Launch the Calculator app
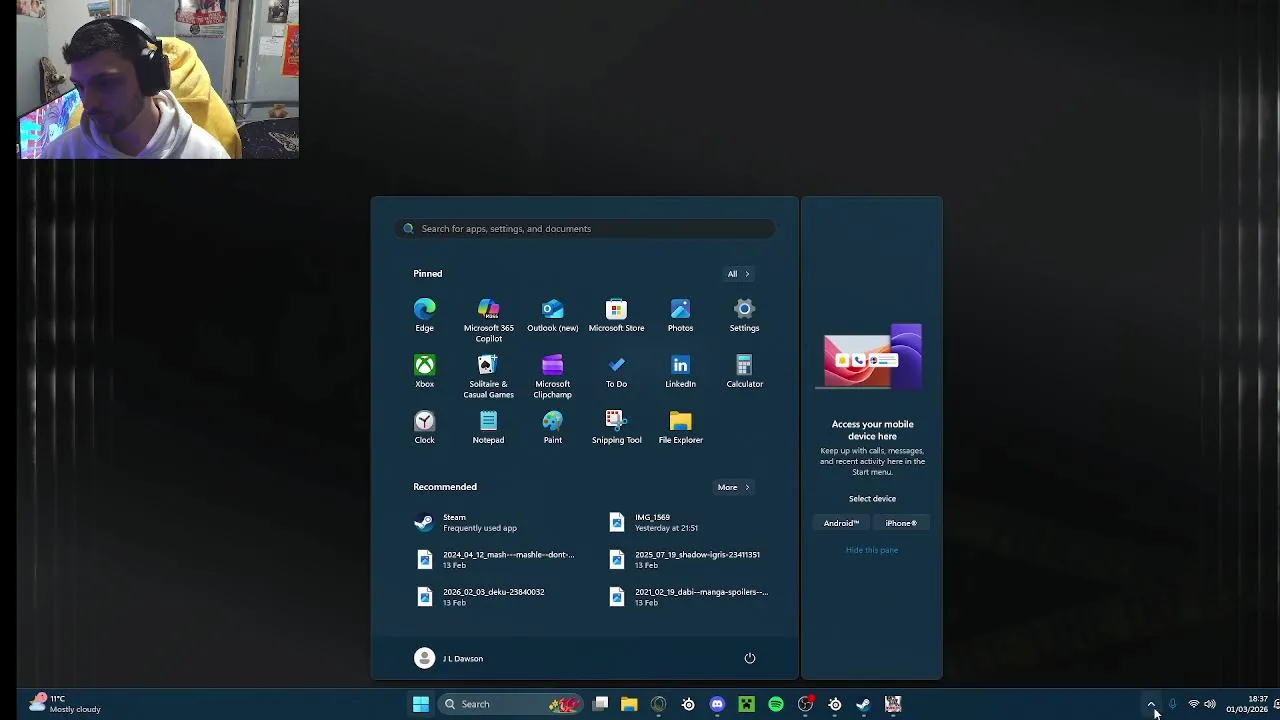1280x720 pixels. [x=744, y=371]
